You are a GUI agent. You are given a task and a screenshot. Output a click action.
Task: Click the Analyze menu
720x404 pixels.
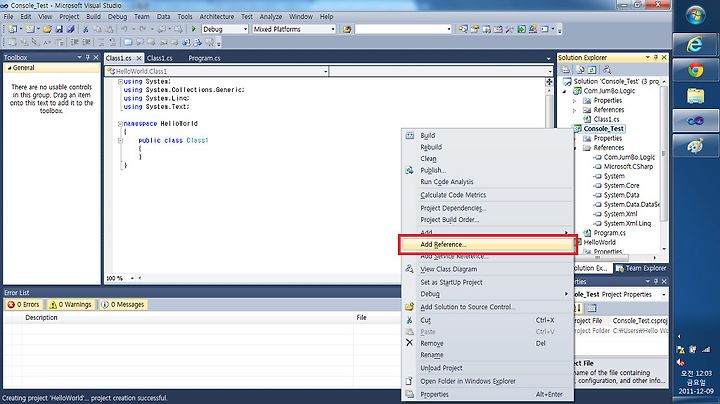tap(271, 17)
